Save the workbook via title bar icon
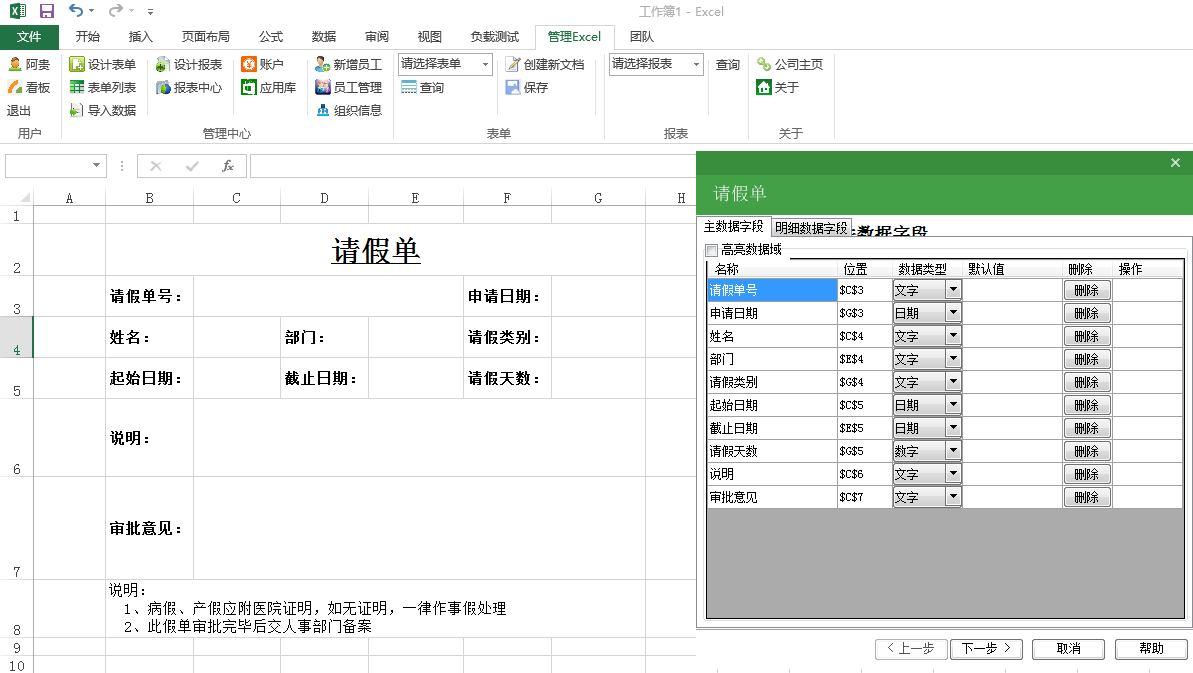Viewport: 1193px width, 673px height. click(47, 11)
